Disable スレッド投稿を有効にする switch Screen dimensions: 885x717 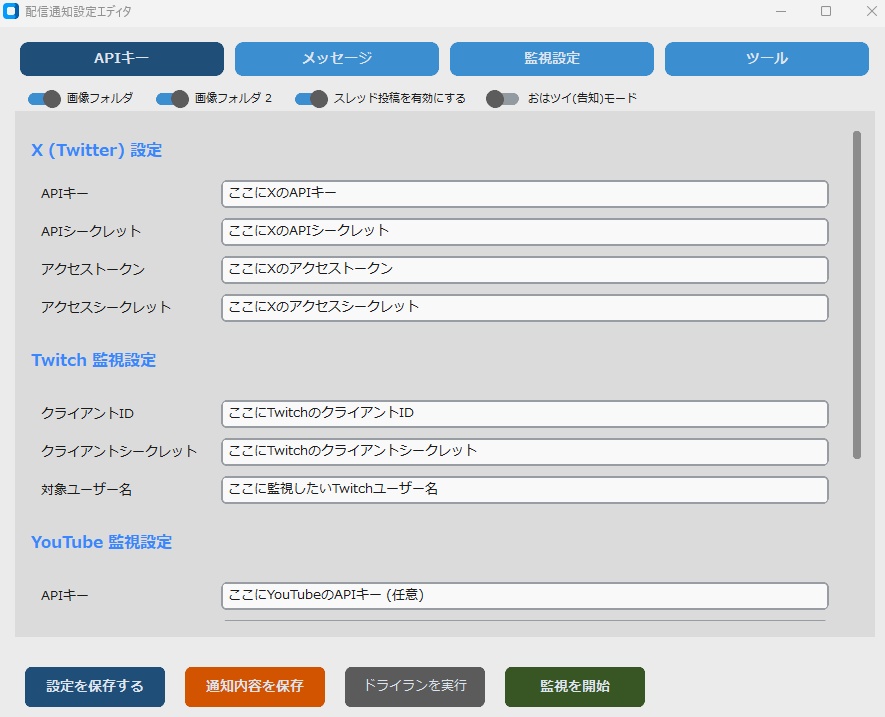click(311, 99)
